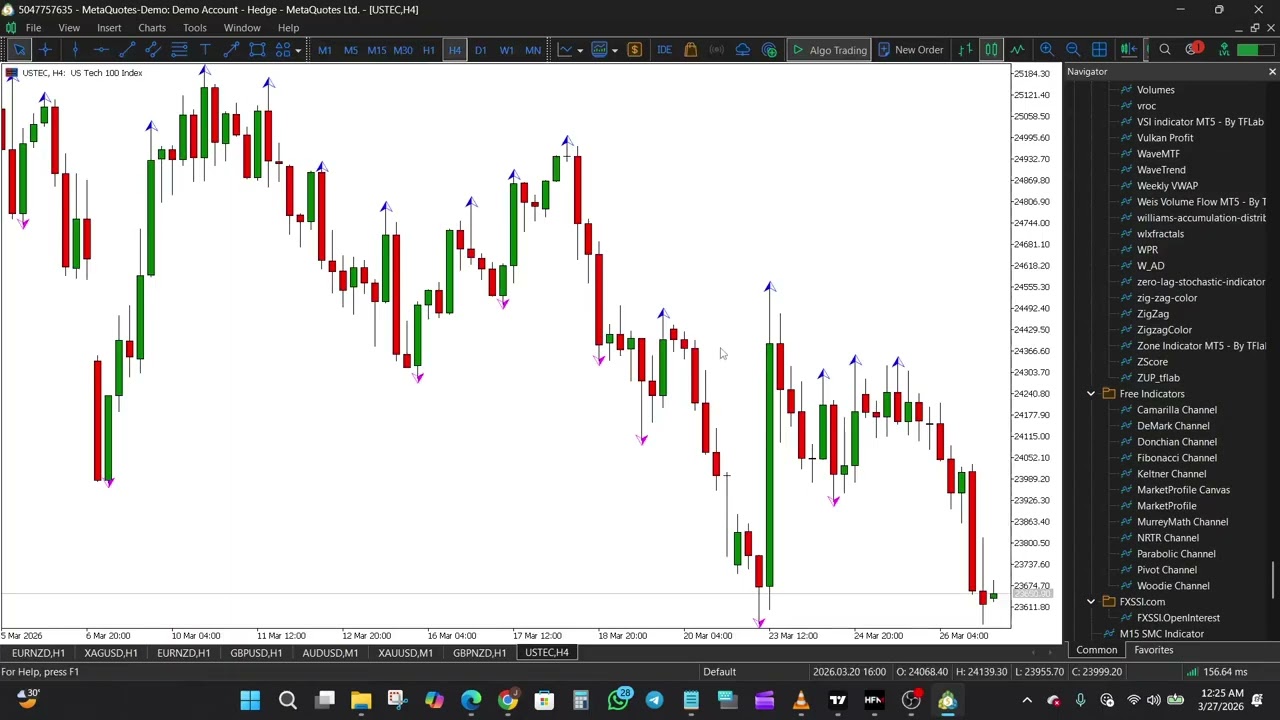Open the VPS cloud hosting icon
Viewport: 1280px width, 720px height.
pyautogui.click(x=742, y=50)
